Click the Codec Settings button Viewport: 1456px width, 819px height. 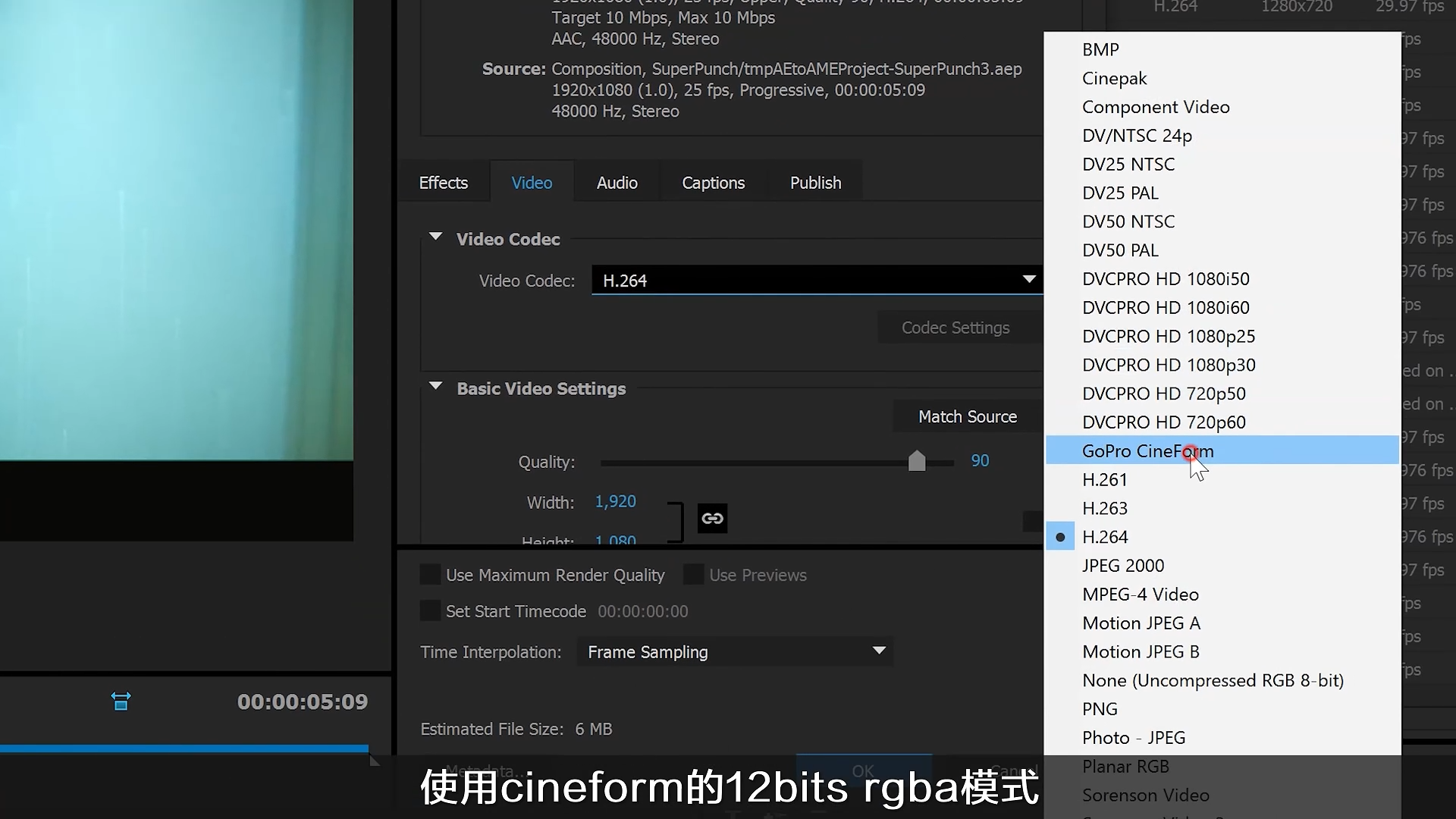pyautogui.click(x=955, y=328)
